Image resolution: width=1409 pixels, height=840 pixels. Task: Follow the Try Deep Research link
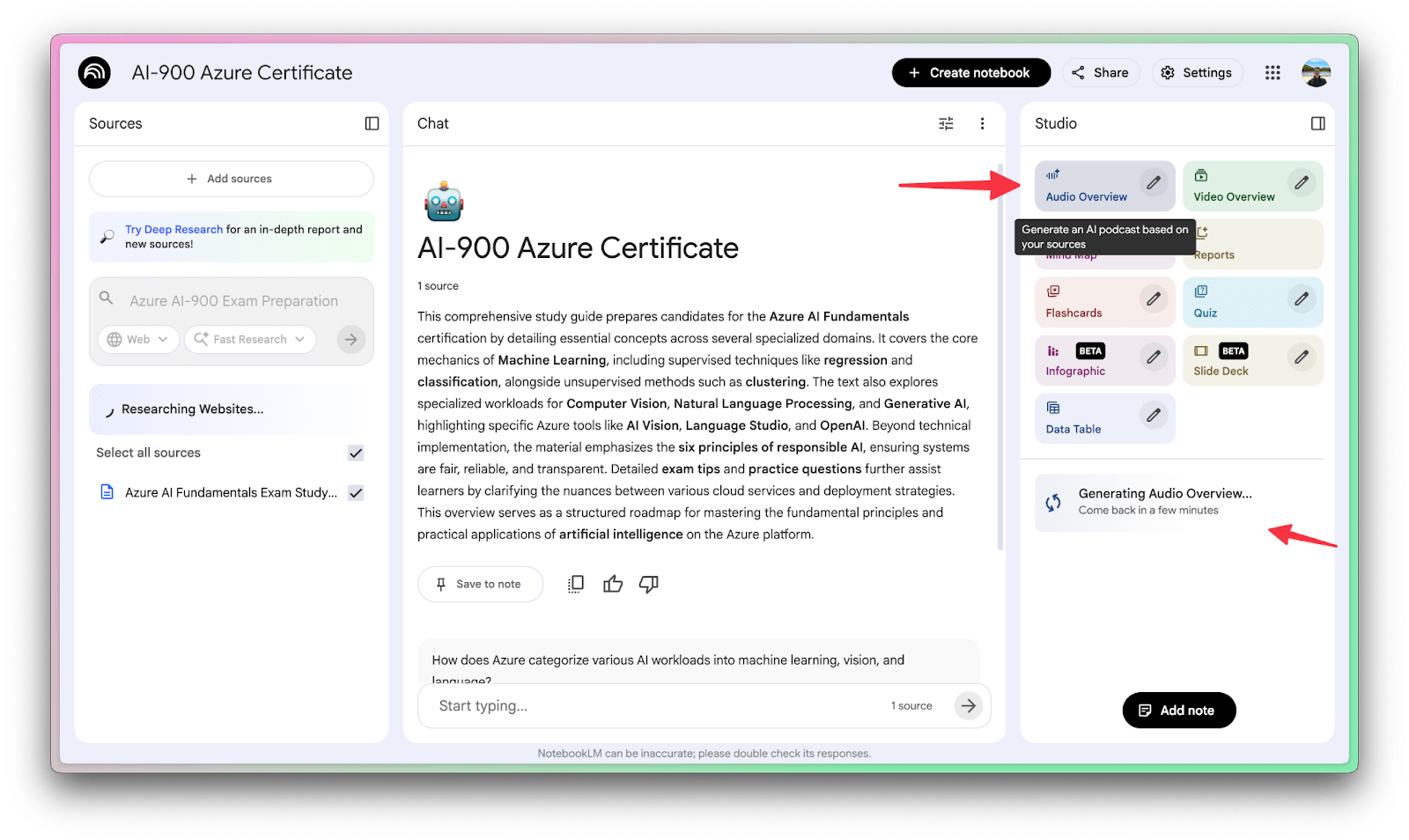point(173,229)
